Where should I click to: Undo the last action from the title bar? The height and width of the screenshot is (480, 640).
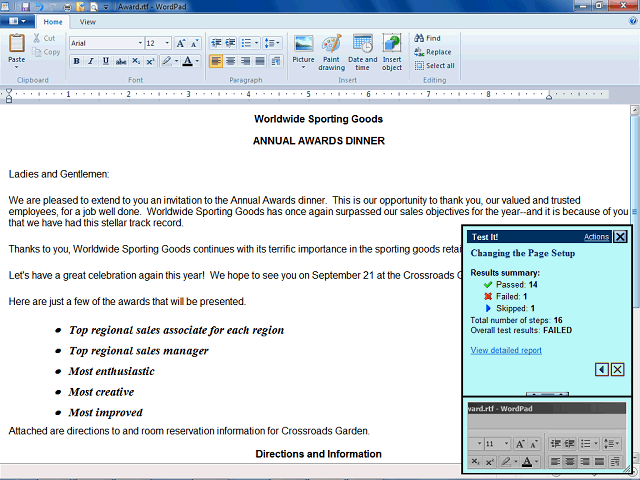pos(39,7)
